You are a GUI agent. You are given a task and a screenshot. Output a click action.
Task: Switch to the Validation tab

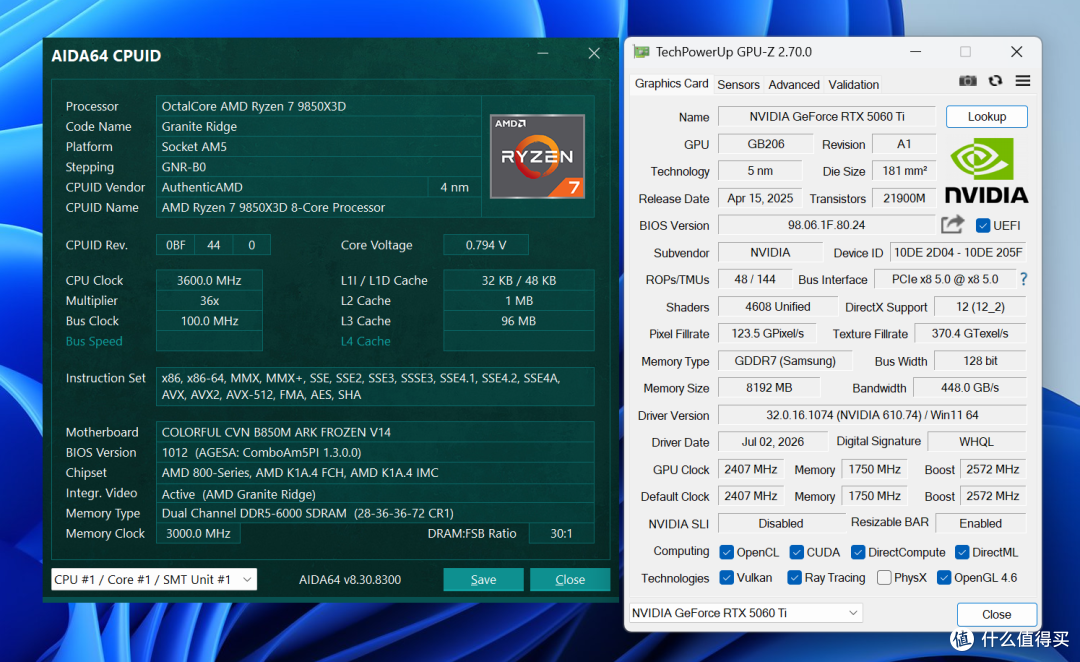point(853,85)
